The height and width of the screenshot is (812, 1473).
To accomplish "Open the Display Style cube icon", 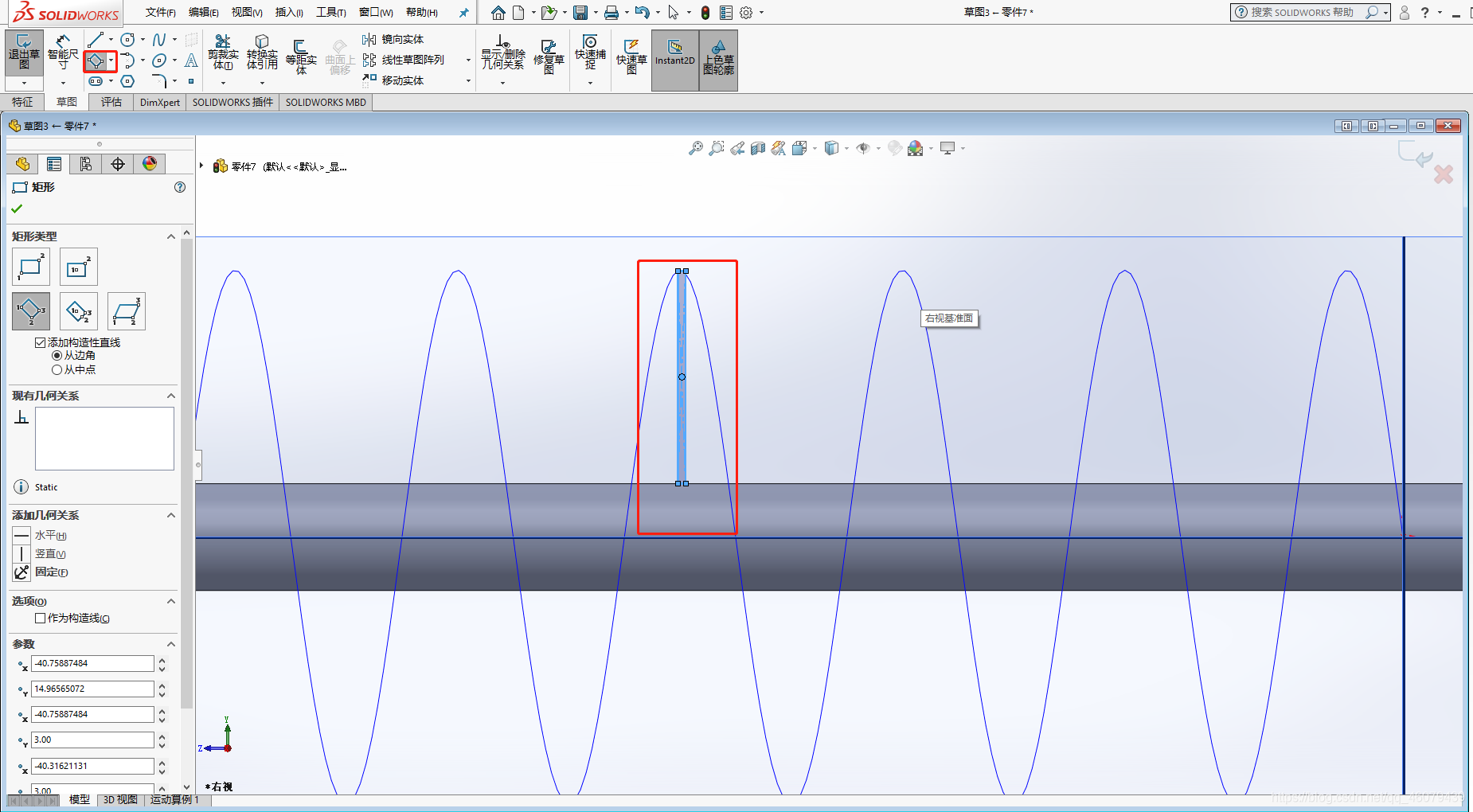I will click(831, 148).
